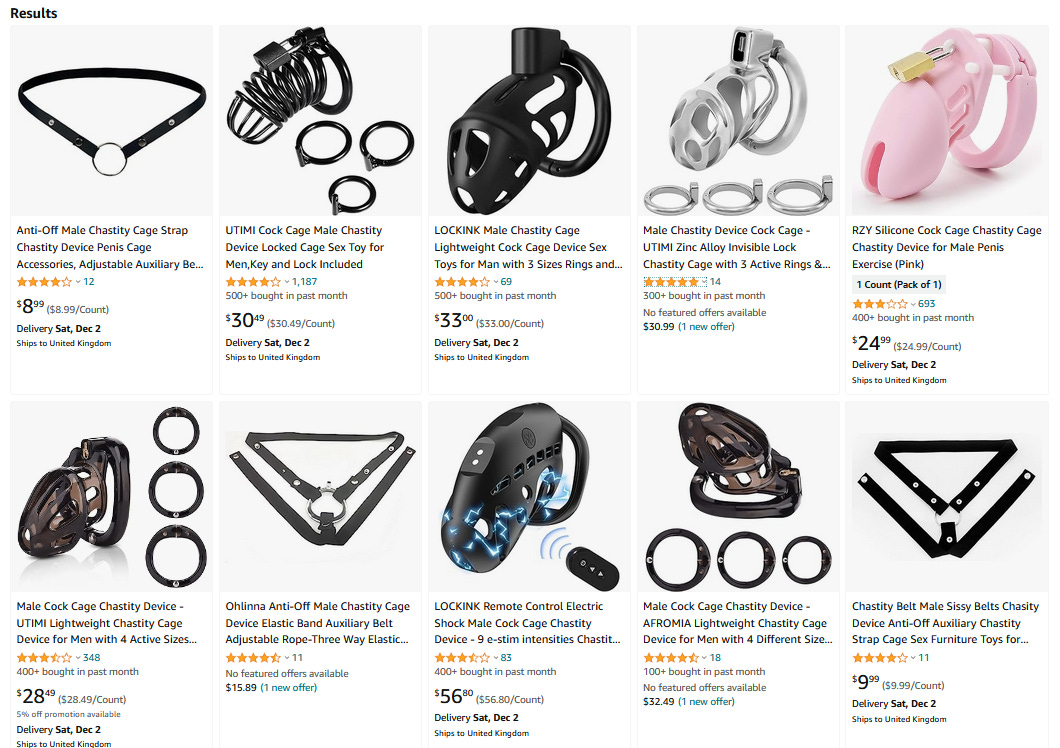Click the star rating beside 83 reviews
This screenshot has height=748, width=1060.
click(x=462, y=657)
